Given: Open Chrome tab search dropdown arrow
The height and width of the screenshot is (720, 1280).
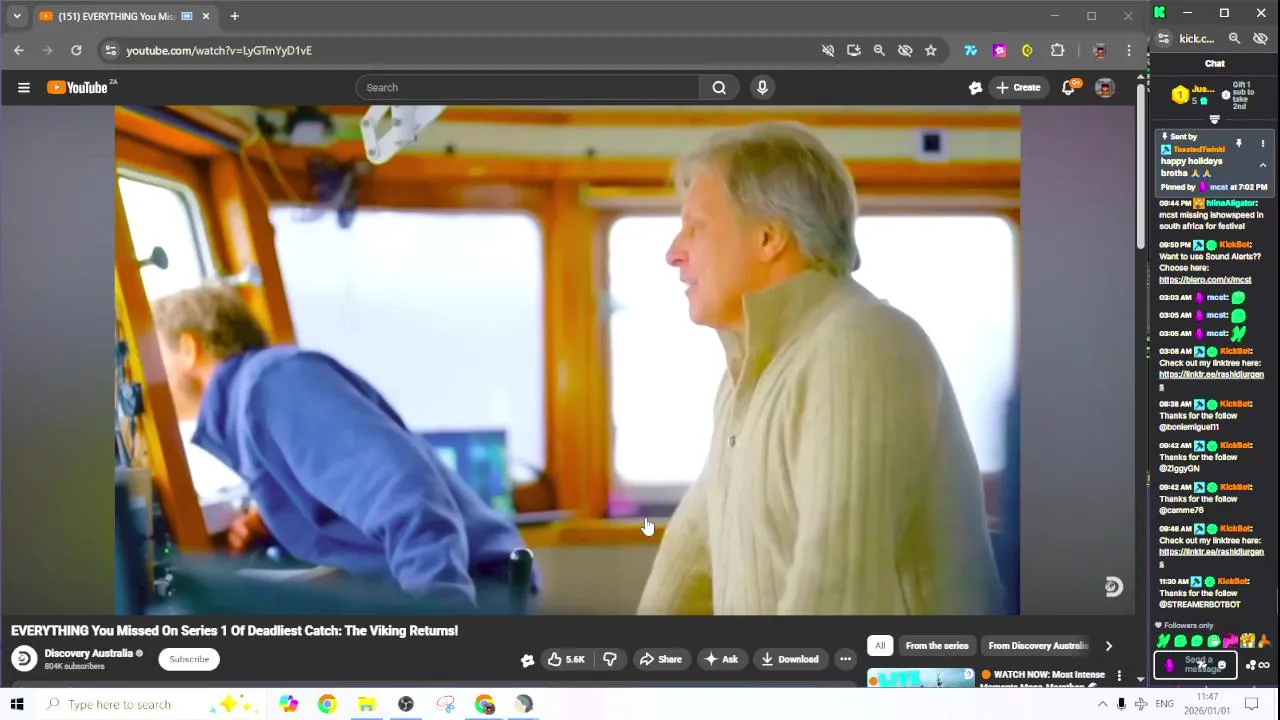Looking at the screenshot, I should tap(17, 16).
